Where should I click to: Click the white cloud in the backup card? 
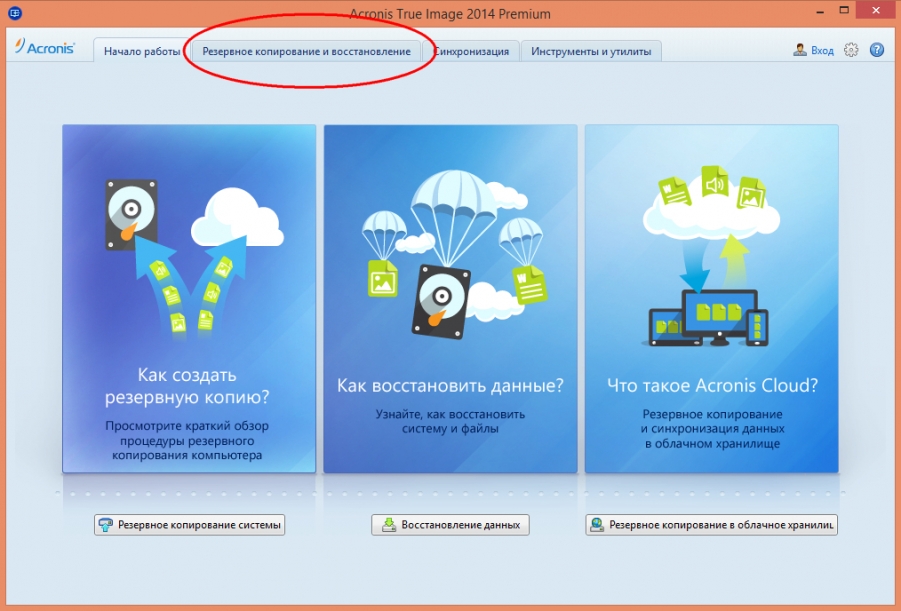point(237,213)
